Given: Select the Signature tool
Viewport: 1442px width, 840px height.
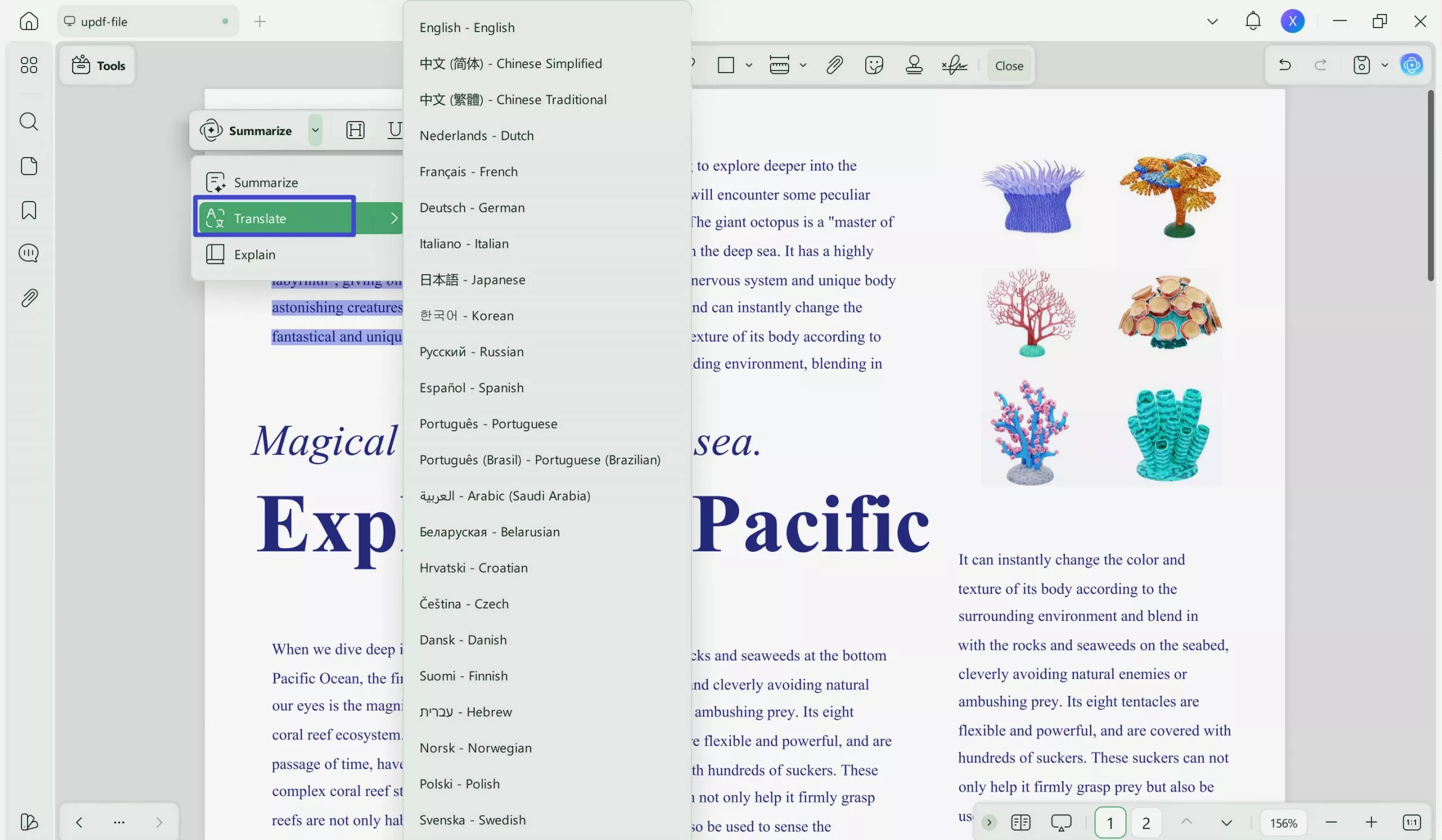Looking at the screenshot, I should coord(954,65).
